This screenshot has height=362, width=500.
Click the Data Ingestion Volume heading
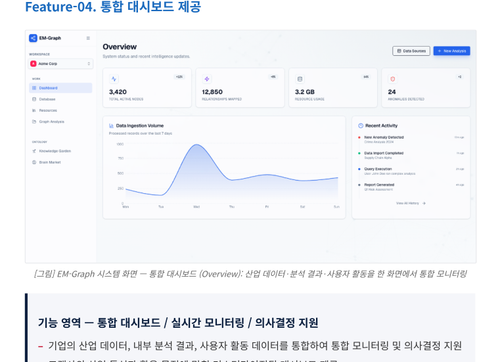(x=140, y=126)
